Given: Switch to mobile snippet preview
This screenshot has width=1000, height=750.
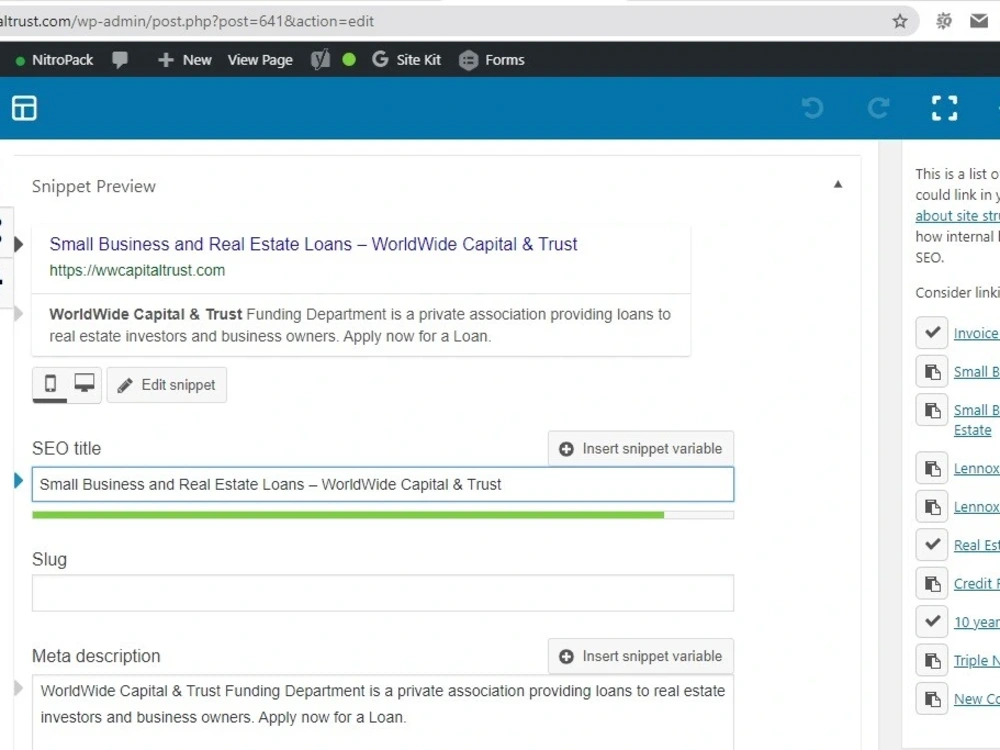Looking at the screenshot, I should coord(50,384).
